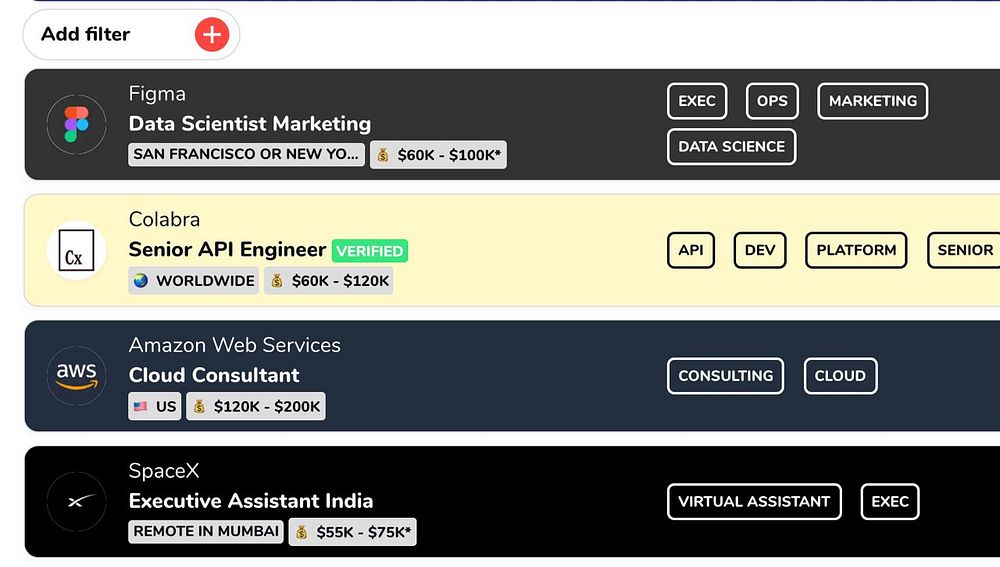Click the REMOTE IN MUMBAI location badge
This screenshot has width=1000, height=567.
206,531
